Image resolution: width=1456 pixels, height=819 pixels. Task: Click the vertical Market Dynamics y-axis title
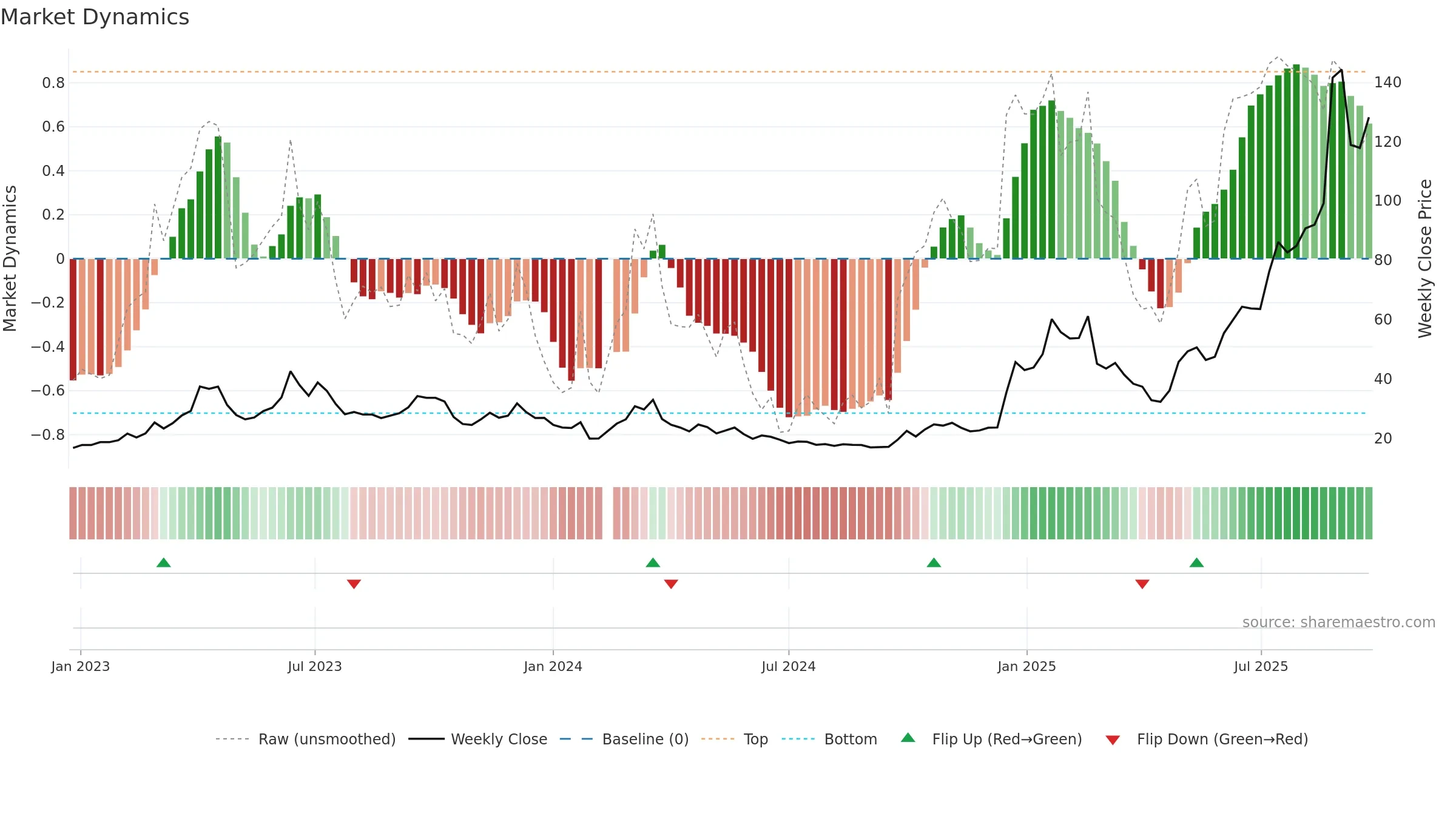(x=10, y=258)
